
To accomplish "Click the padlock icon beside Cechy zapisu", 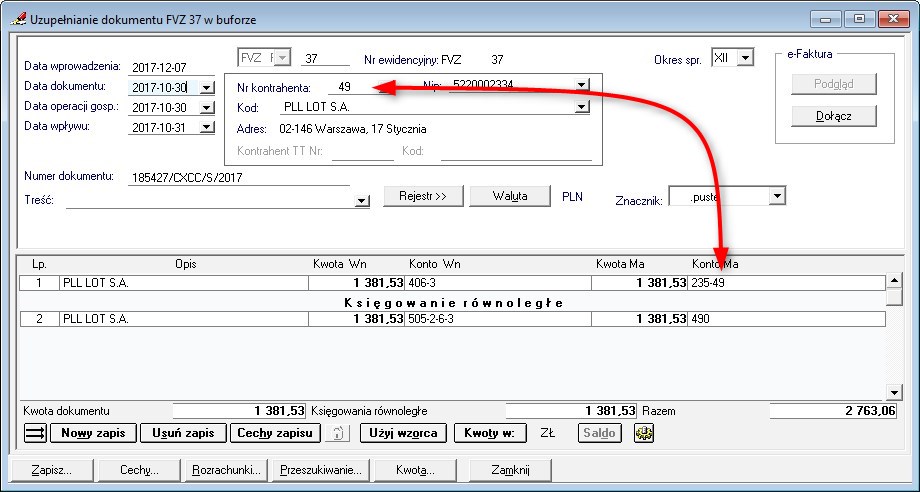I will [339, 433].
